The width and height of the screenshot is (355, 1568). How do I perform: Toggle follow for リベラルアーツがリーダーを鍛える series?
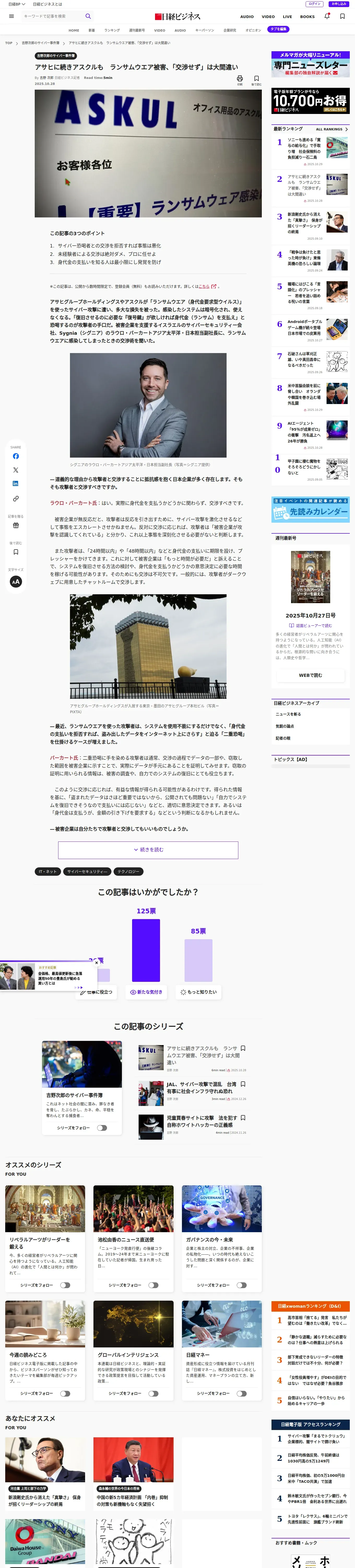click(65, 1285)
